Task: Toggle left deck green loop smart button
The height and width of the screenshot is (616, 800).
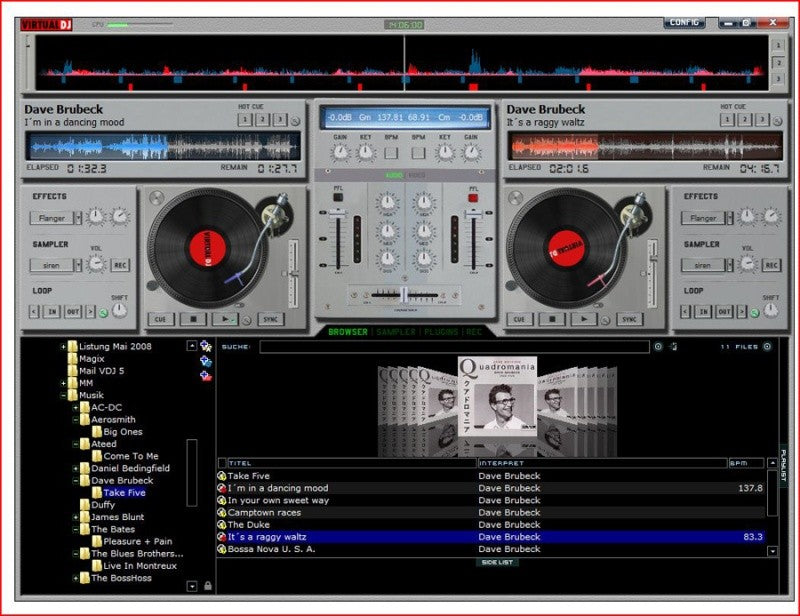Action: (103, 313)
